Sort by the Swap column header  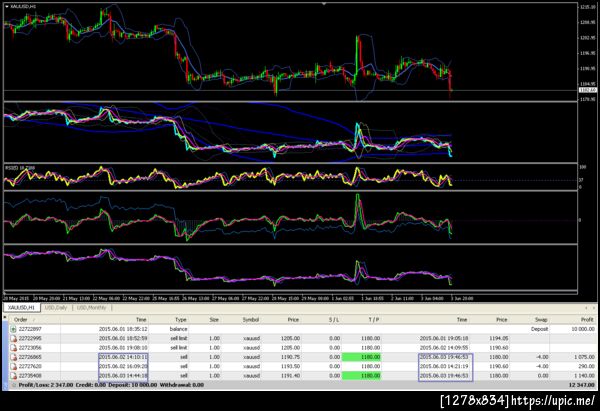pyautogui.click(x=541, y=320)
